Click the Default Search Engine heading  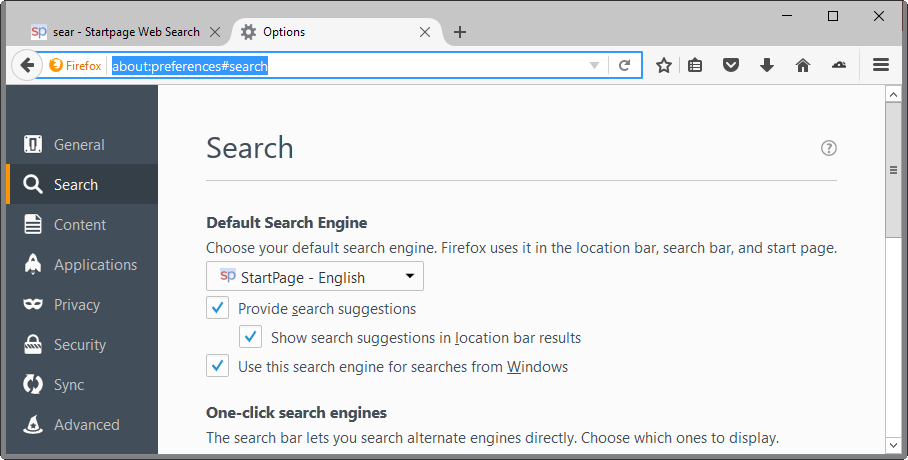(287, 223)
